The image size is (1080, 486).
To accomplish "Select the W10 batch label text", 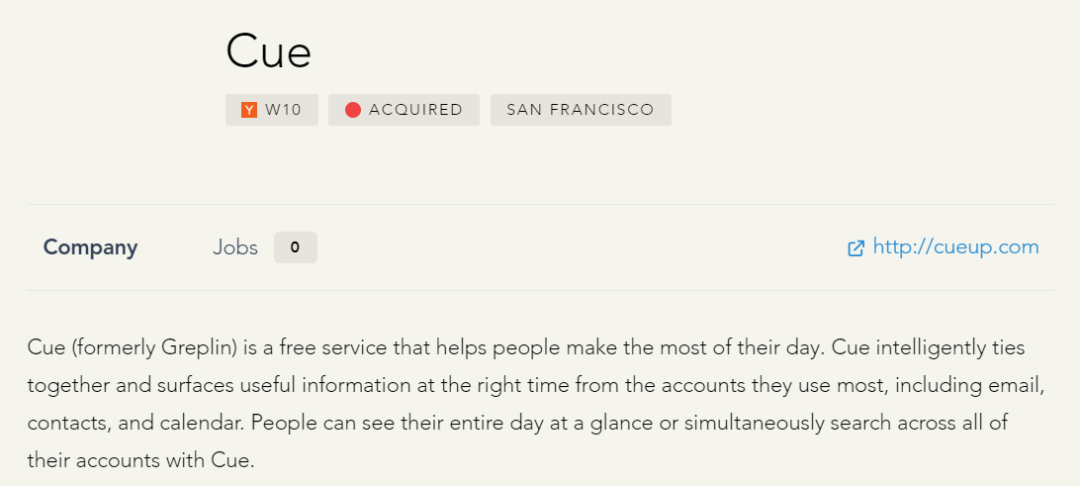I will 283,109.
